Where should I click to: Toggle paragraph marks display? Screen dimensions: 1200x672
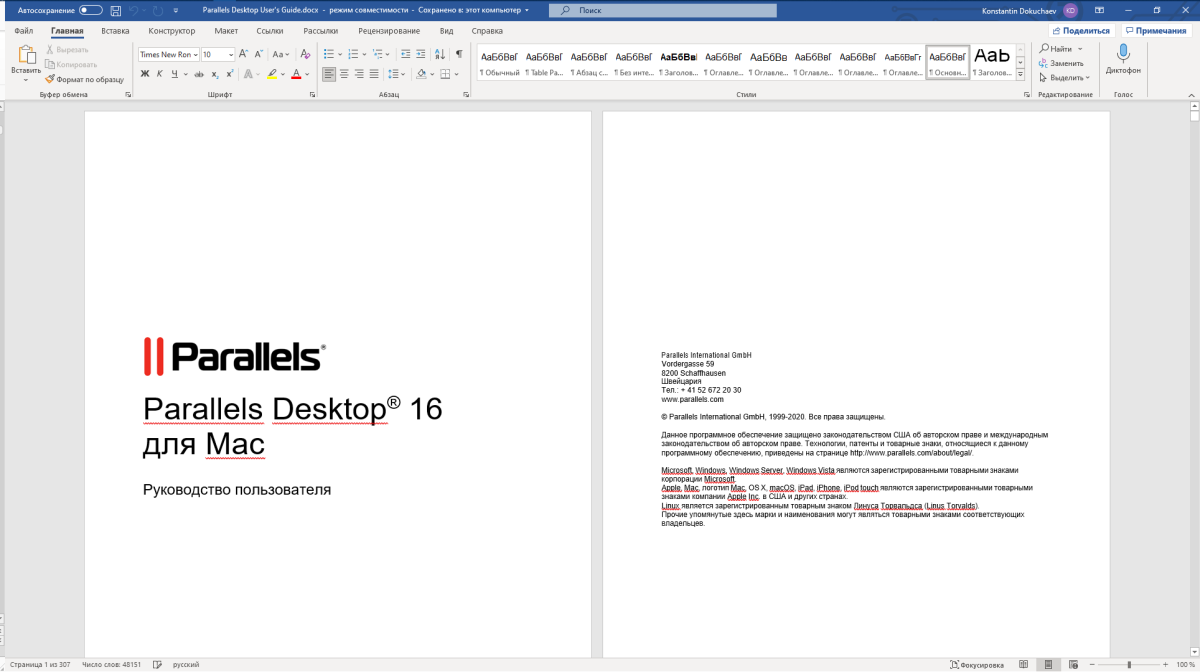pyautogui.click(x=459, y=54)
